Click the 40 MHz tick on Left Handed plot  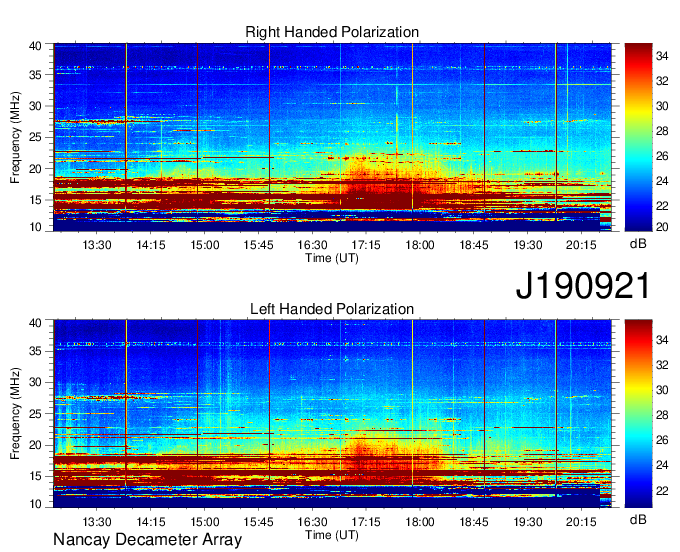(x=35, y=322)
